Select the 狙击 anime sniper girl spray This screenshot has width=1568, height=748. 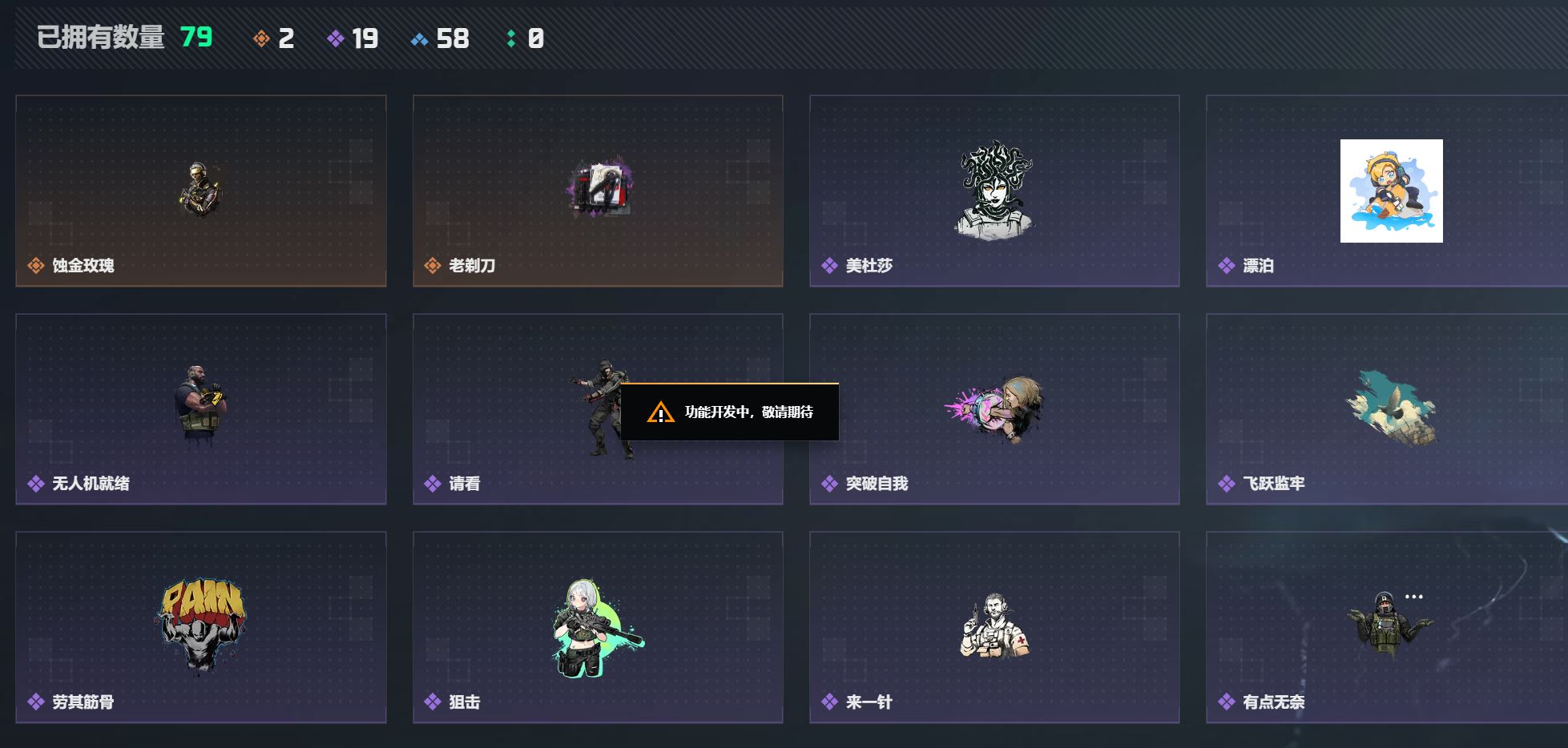click(x=598, y=627)
